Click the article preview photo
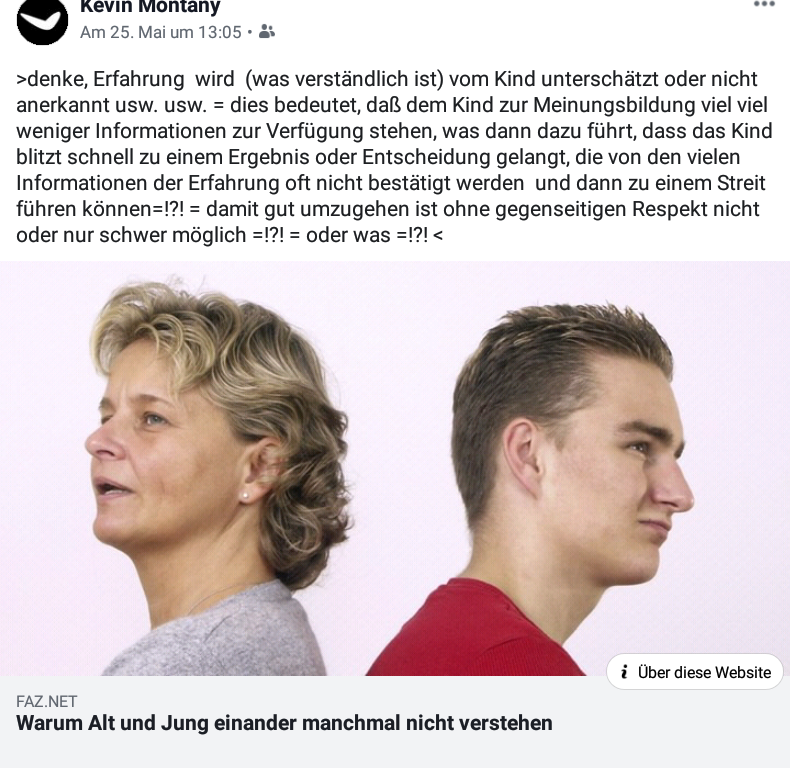 395,468
